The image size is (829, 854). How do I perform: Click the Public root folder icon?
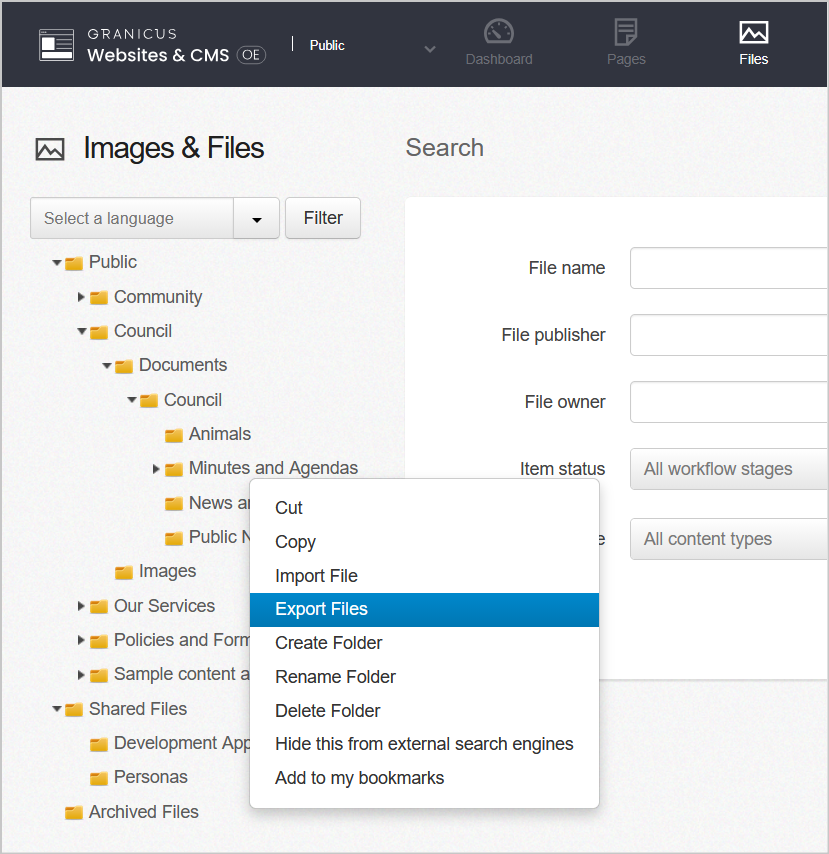point(74,264)
